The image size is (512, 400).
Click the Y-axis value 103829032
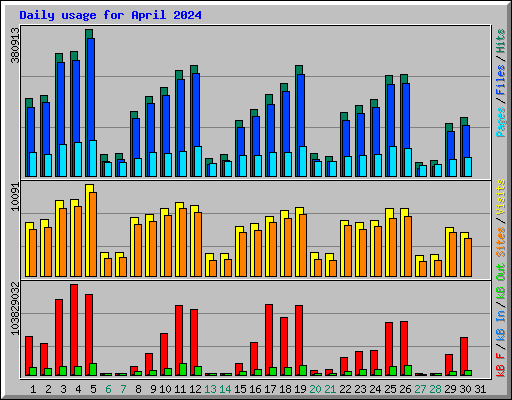15,308
